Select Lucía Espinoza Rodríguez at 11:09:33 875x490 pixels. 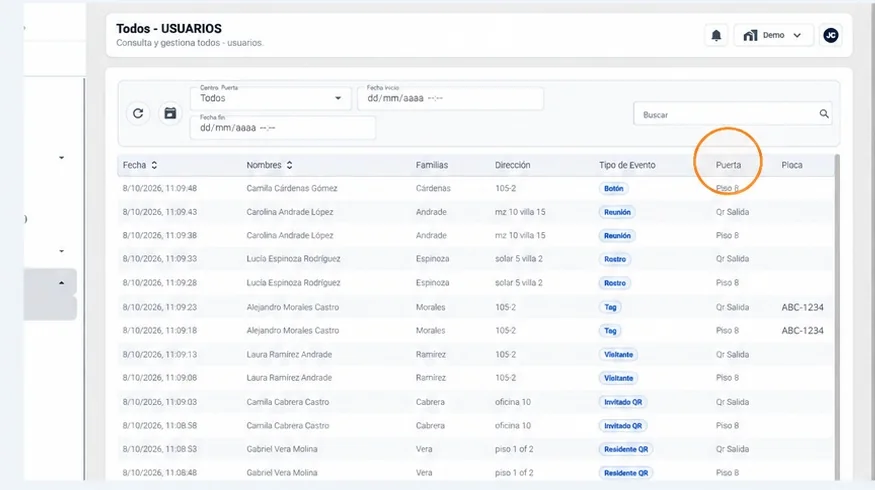click(x=293, y=258)
